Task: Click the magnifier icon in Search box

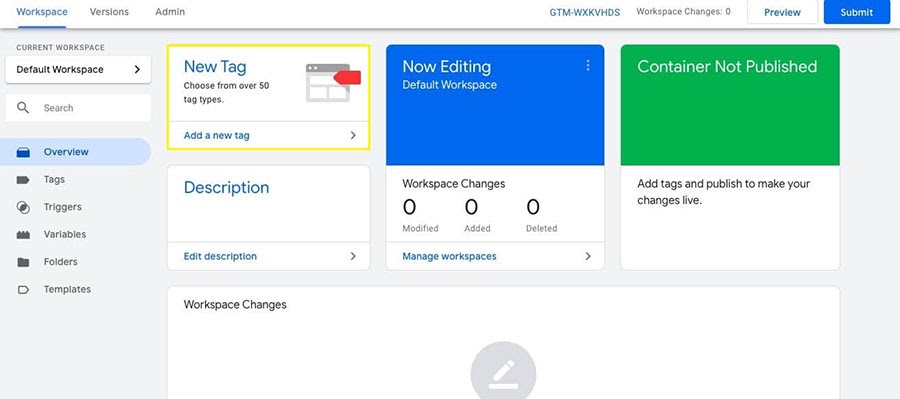Action: (x=23, y=107)
